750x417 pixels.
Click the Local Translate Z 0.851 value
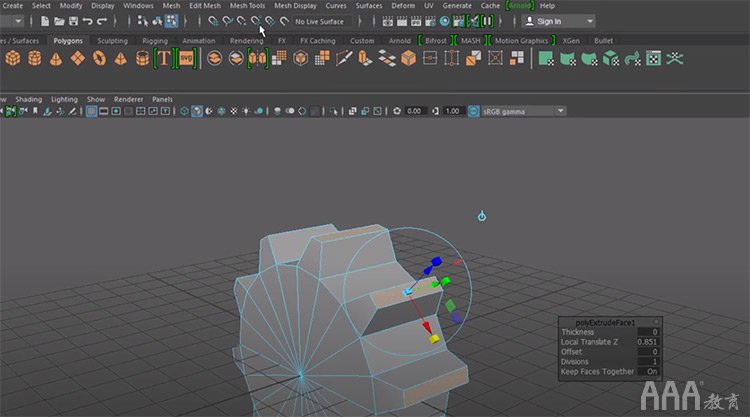(x=647, y=342)
